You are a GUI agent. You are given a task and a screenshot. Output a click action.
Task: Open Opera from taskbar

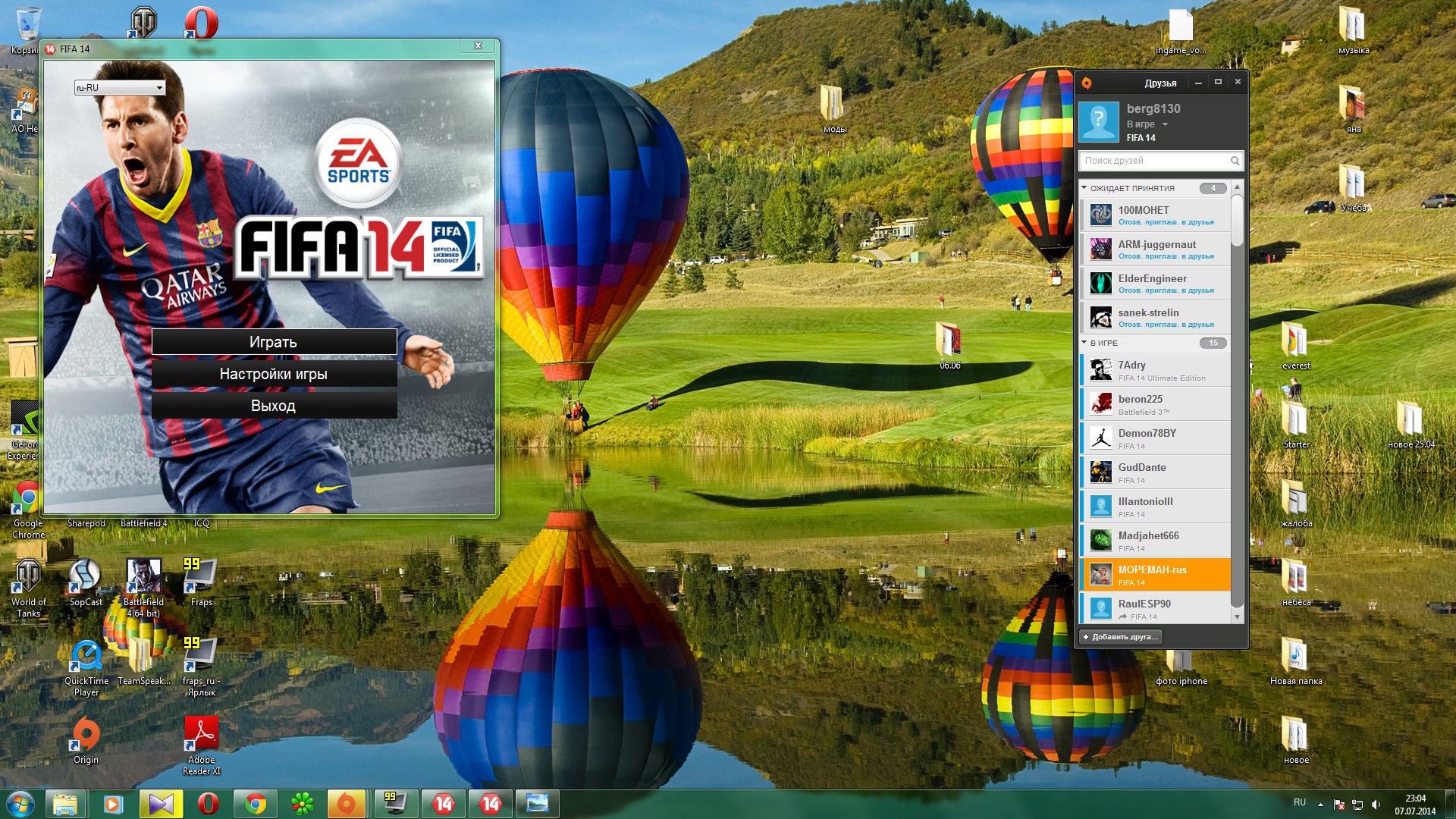tap(208, 804)
